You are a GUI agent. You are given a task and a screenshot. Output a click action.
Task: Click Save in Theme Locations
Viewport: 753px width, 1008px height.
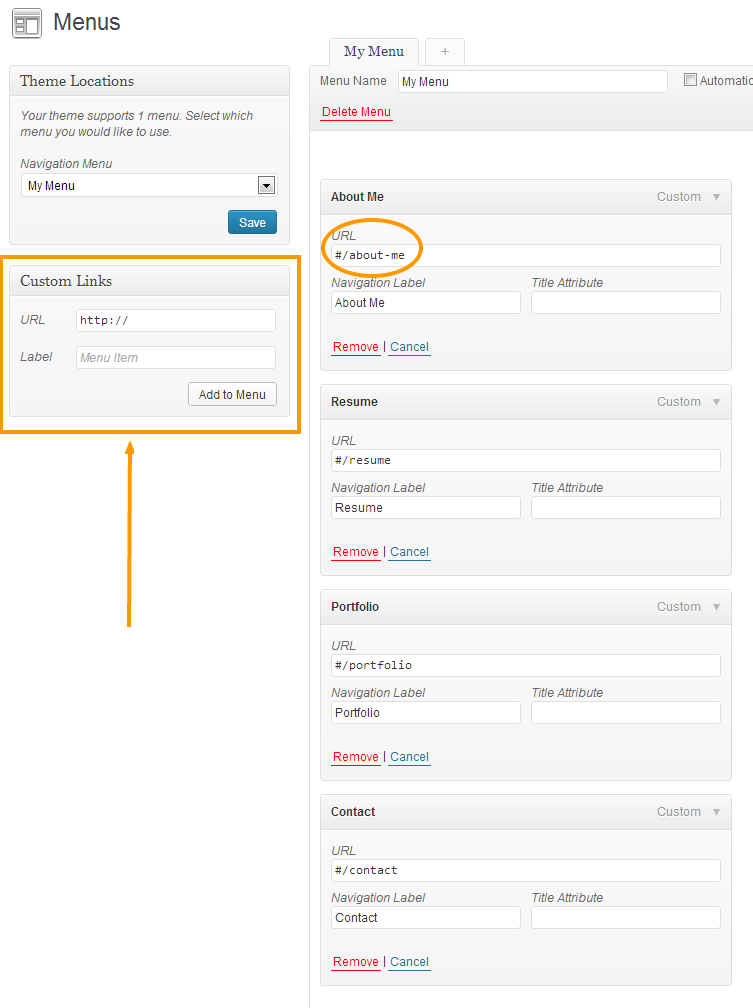pyautogui.click(x=252, y=222)
